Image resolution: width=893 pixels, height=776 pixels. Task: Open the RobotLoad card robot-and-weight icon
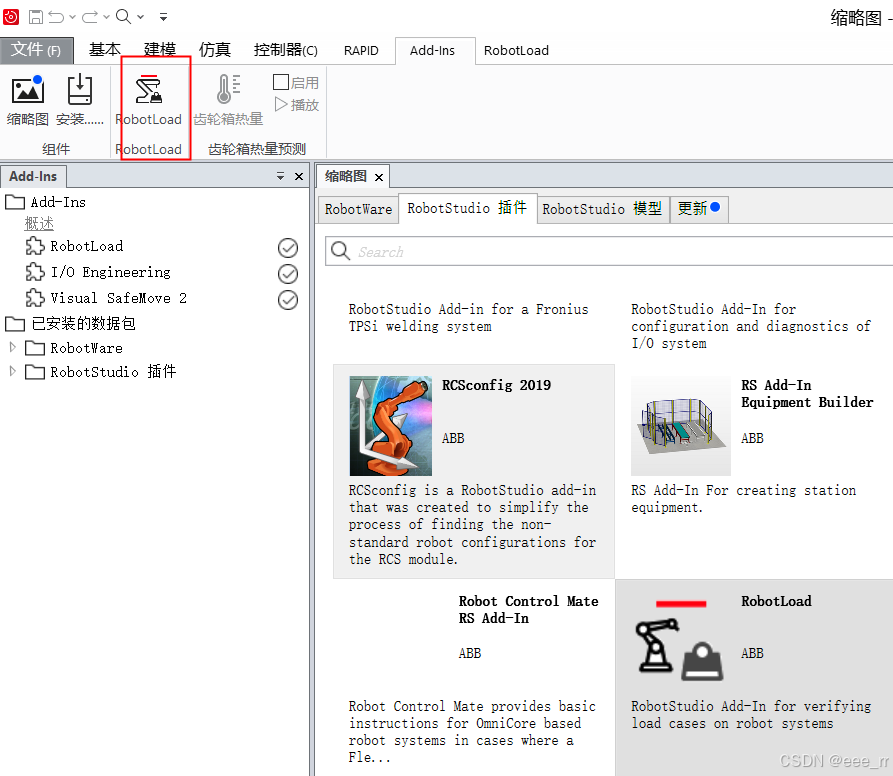[x=679, y=640]
